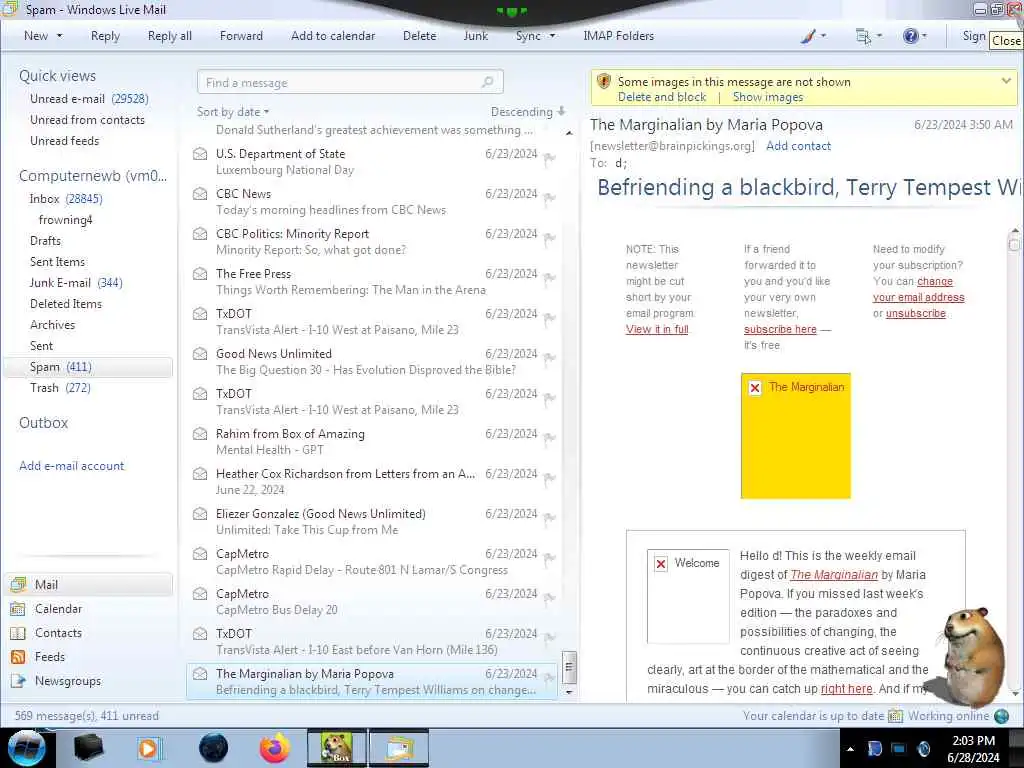Viewport: 1024px width, 768px height.
Task: Launch Firefox from the taskbar
Action: (274, 748)
